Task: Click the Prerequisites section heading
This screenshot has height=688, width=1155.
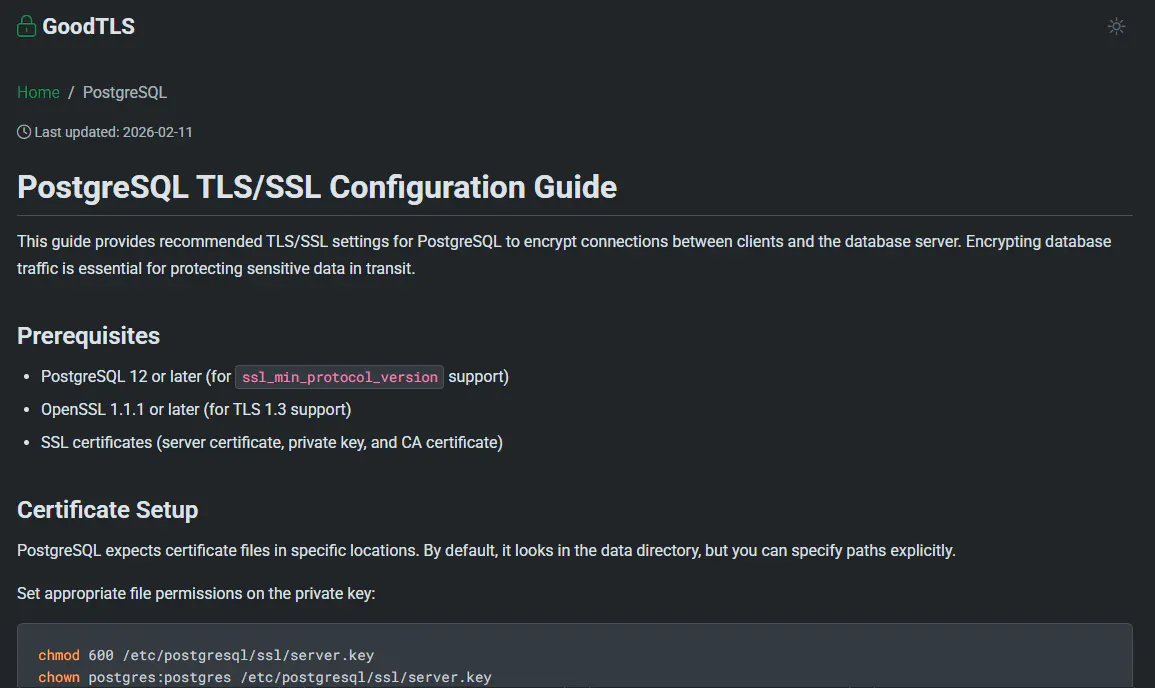Action: click(x=88, y=336)
